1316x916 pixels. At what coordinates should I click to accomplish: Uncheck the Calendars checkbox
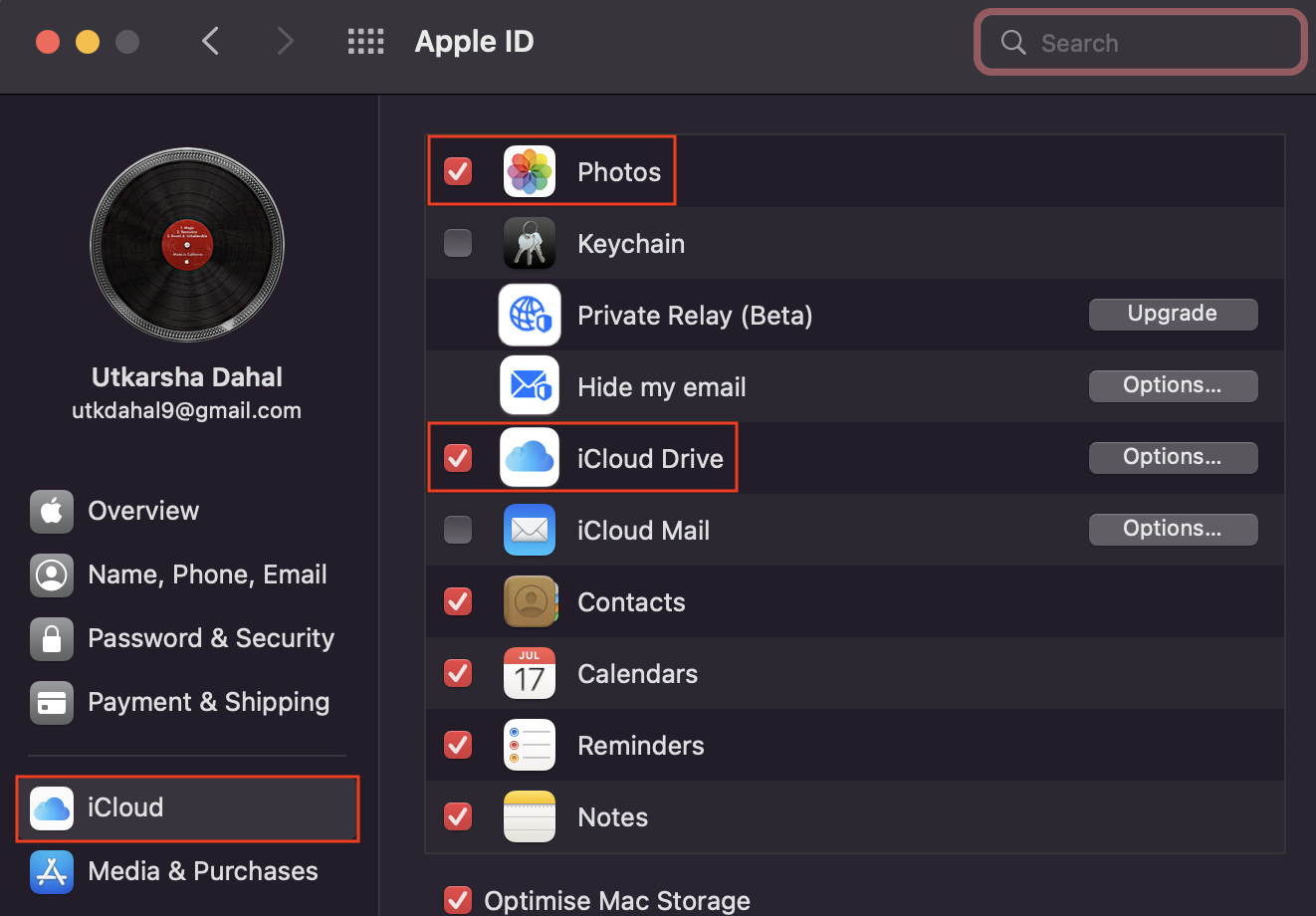point(458,673)
